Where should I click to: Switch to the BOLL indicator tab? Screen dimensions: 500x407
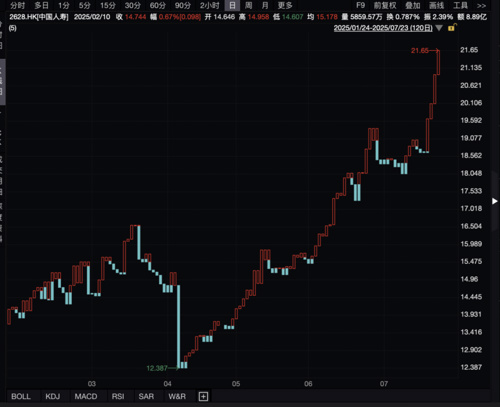(21, 396)
